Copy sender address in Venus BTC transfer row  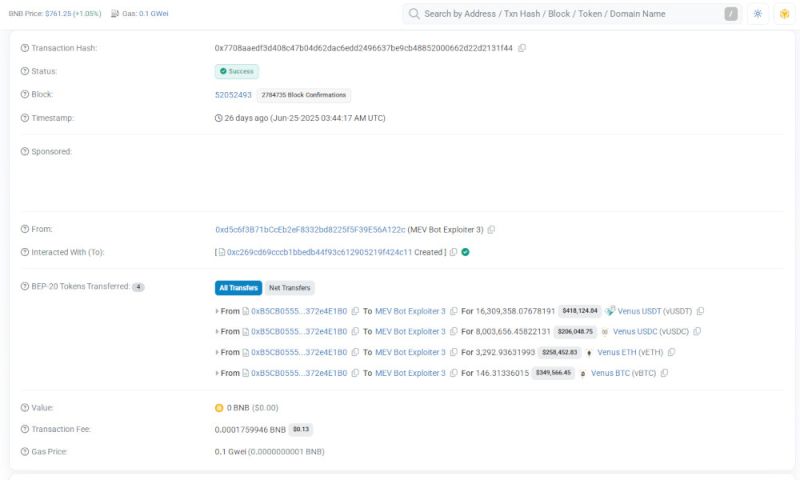click(355, 373)
